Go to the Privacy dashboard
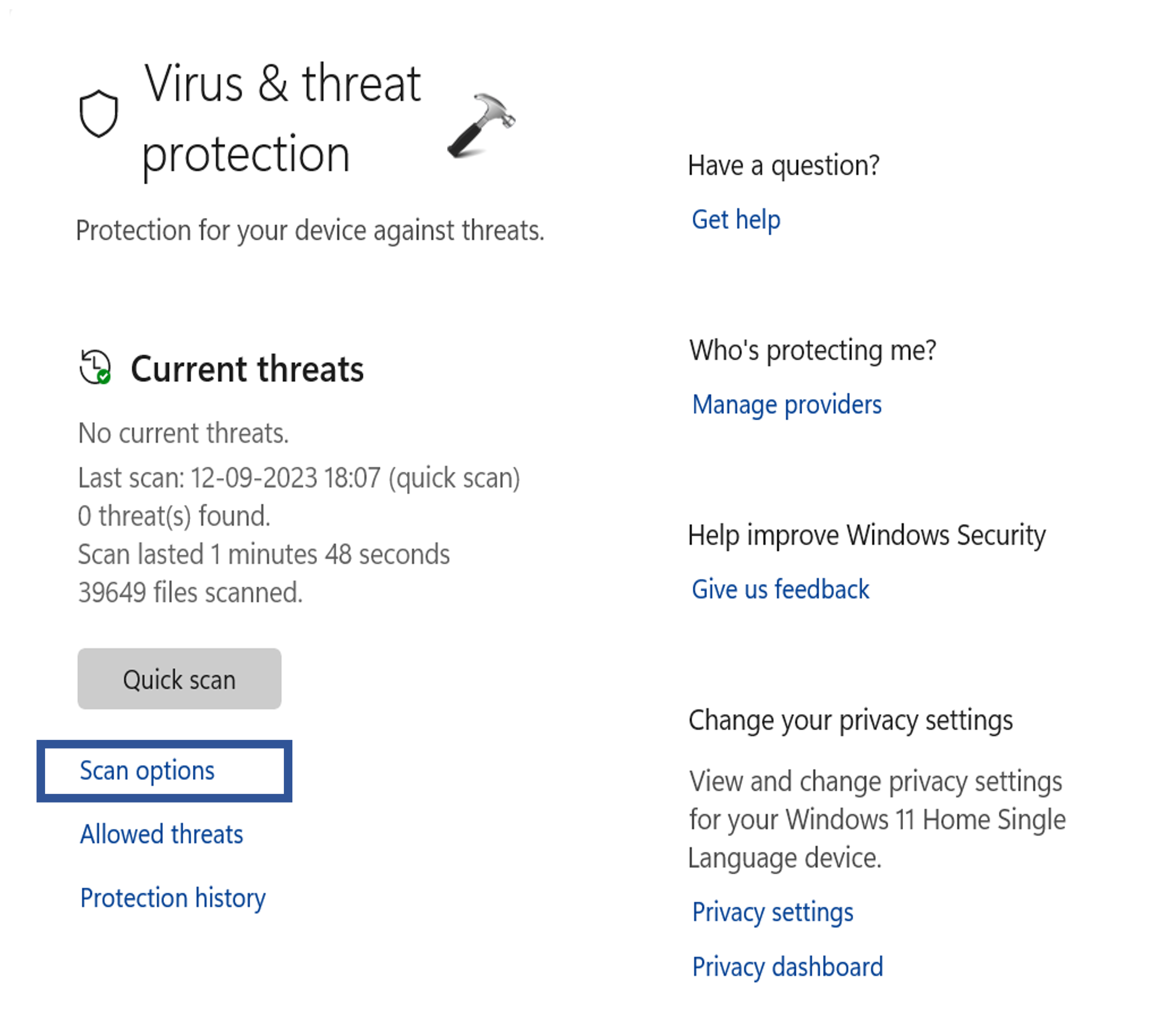This screenshot has width=1176, height=1011. pos(788,967)
